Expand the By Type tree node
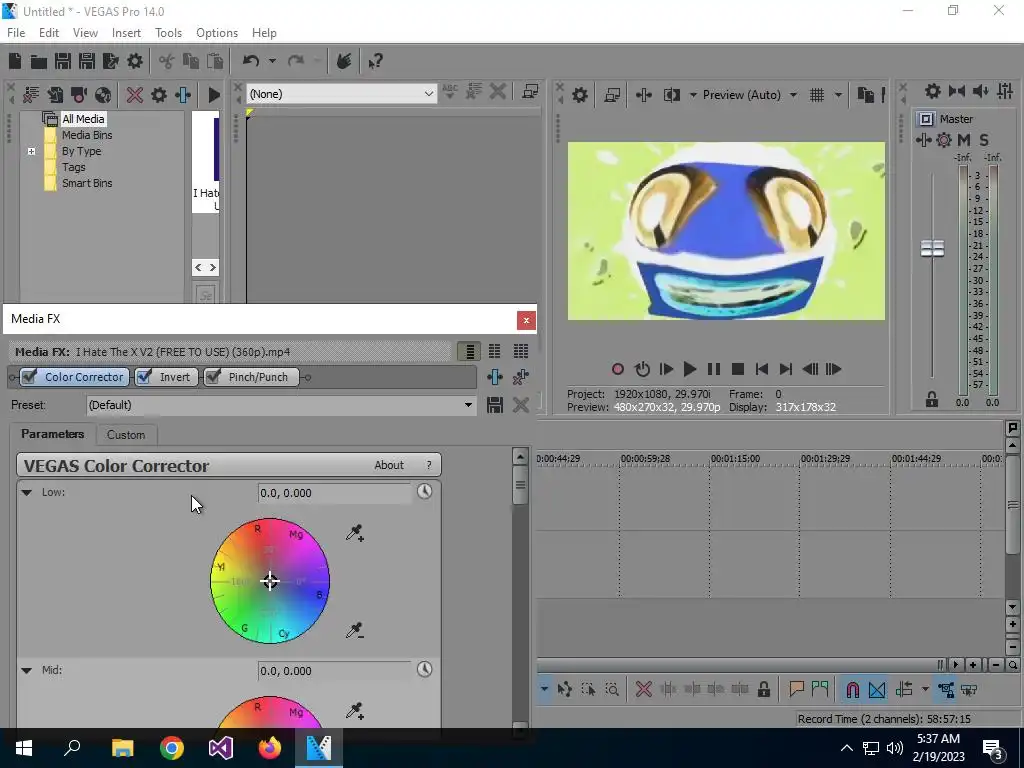Screen dimensions: 1024x768 [x=31, y=152]
